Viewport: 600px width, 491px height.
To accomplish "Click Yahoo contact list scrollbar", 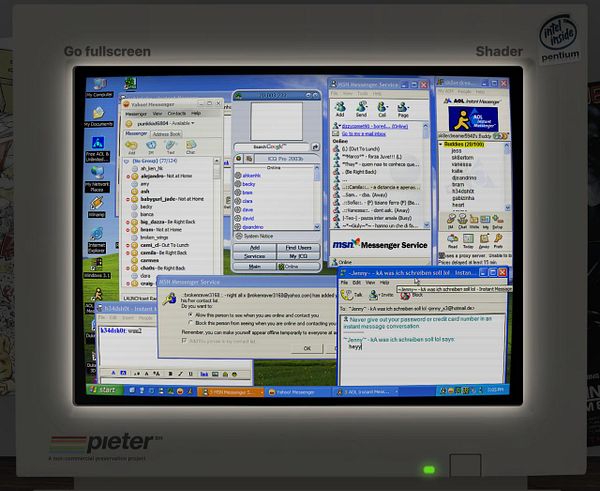I will pyautogui.click(x=217, y=222).
